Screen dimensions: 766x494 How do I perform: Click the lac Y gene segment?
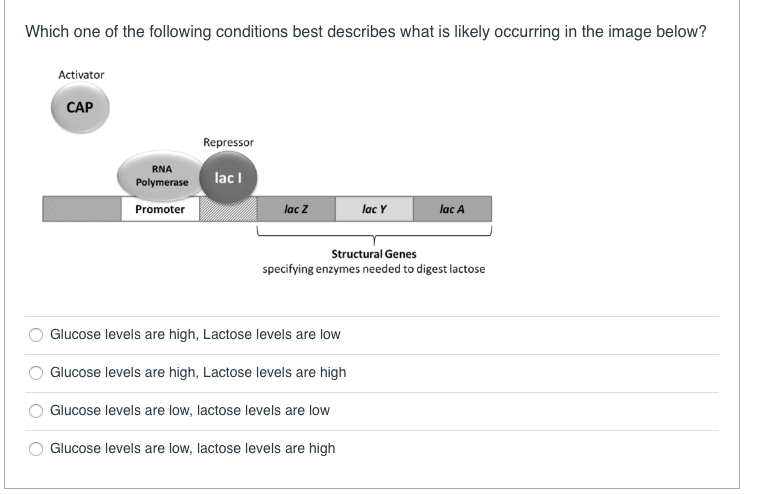pyautogui.click(x=374, y=209)
